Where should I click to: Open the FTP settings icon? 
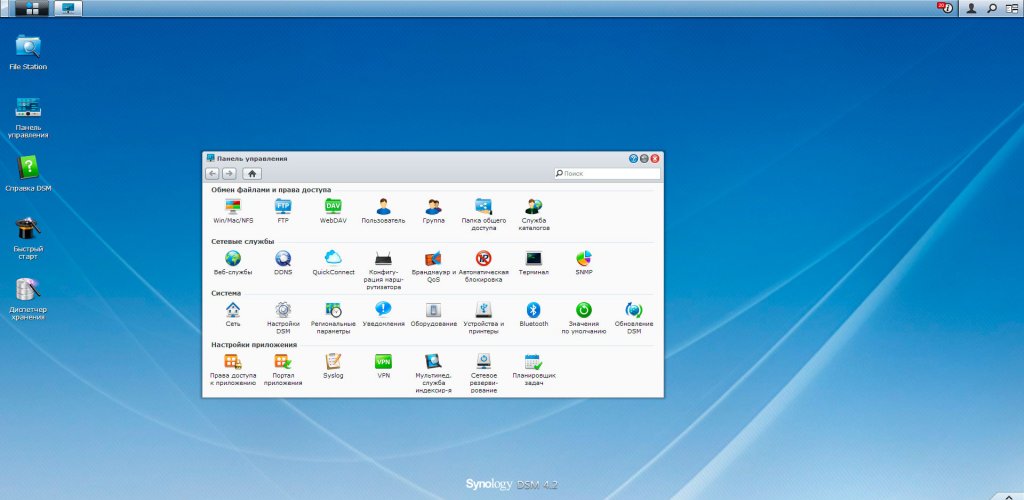click(283, 206)
